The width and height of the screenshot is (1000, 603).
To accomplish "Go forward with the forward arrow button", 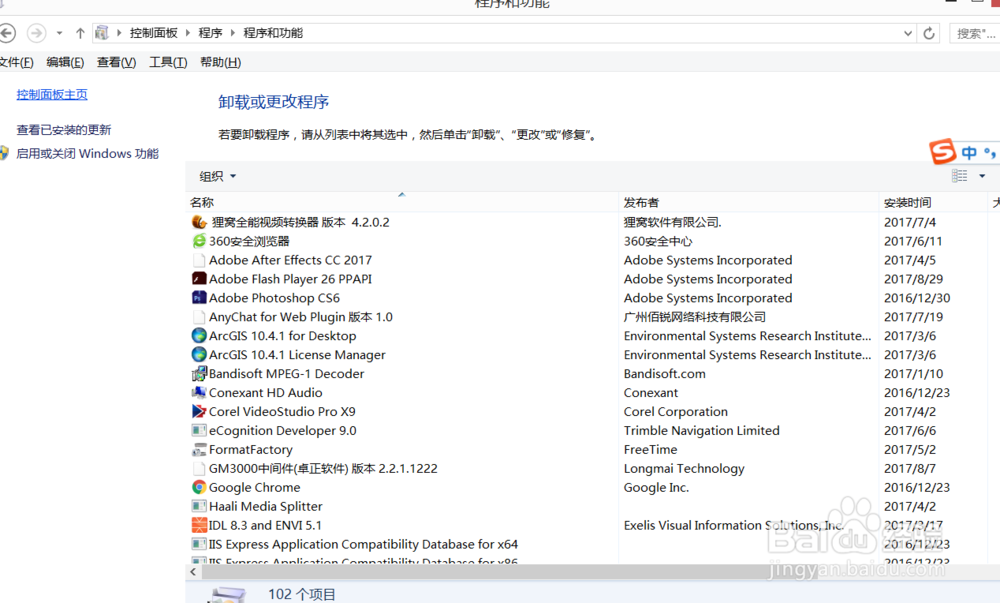I will click(36, 33).
